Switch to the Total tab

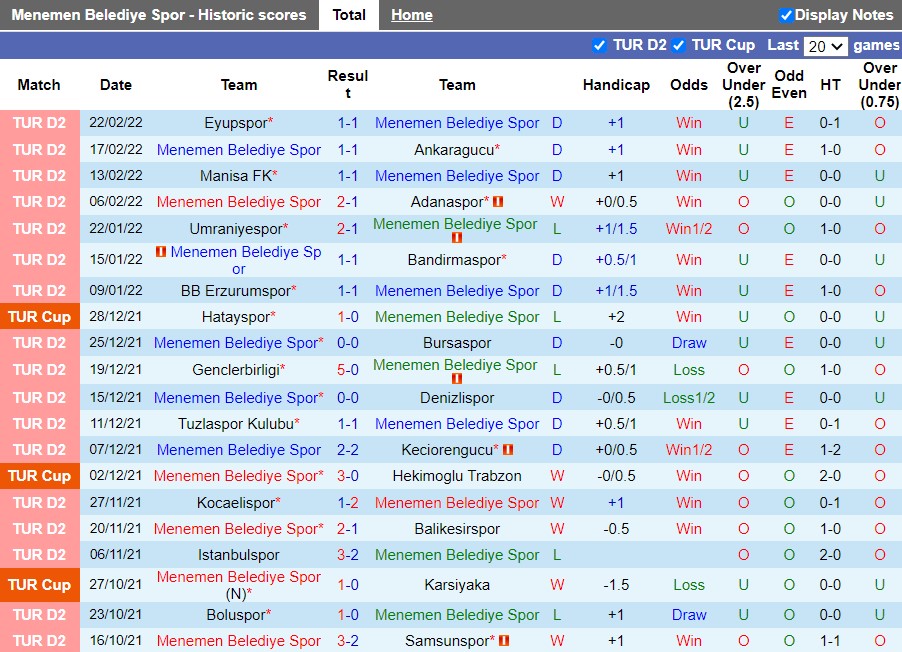(x=349, y=15)
